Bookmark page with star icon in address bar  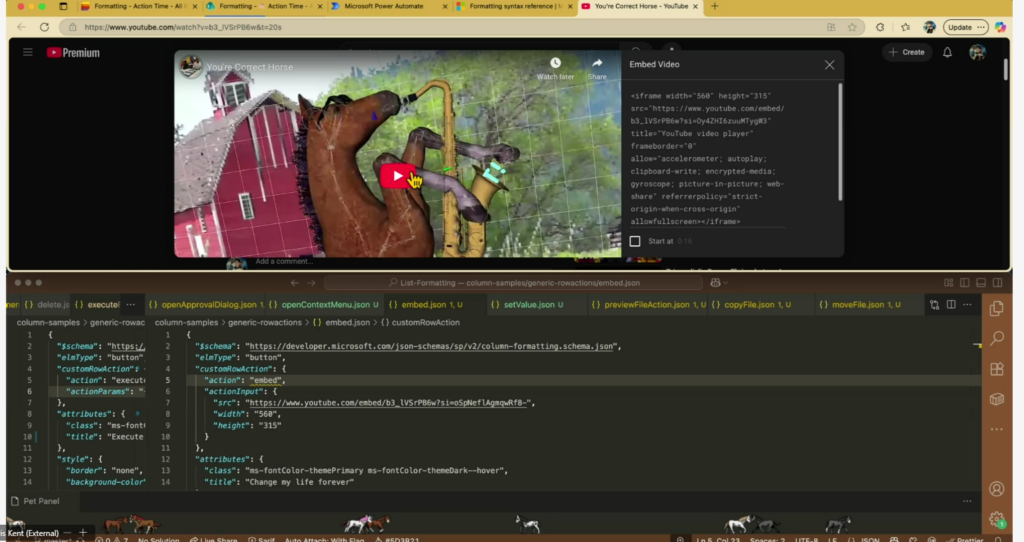(x=852, y=27)
